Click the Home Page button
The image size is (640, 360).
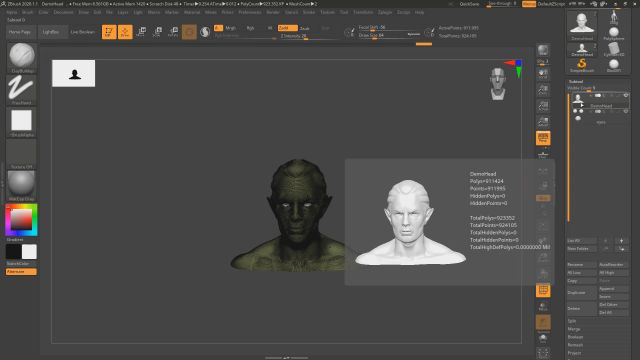pyautogui.click(x=20, y=32)
